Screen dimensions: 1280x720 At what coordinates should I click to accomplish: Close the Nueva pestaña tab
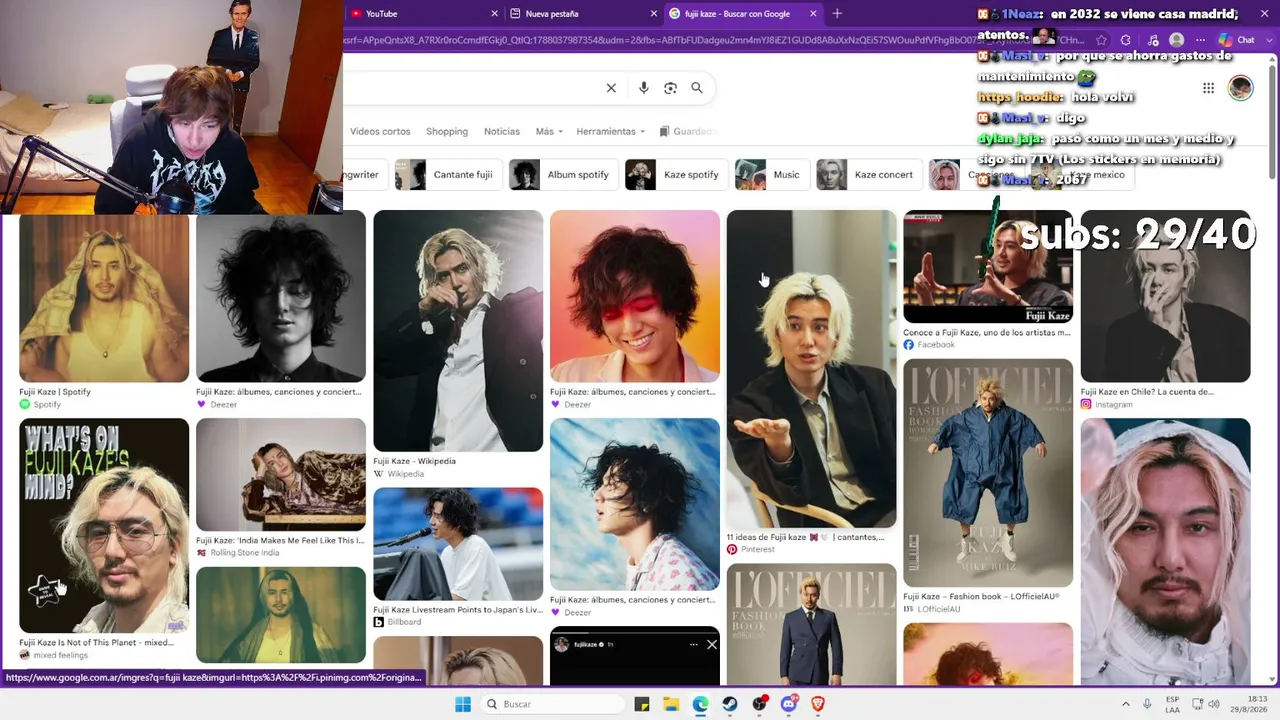[x=654, y=13]
